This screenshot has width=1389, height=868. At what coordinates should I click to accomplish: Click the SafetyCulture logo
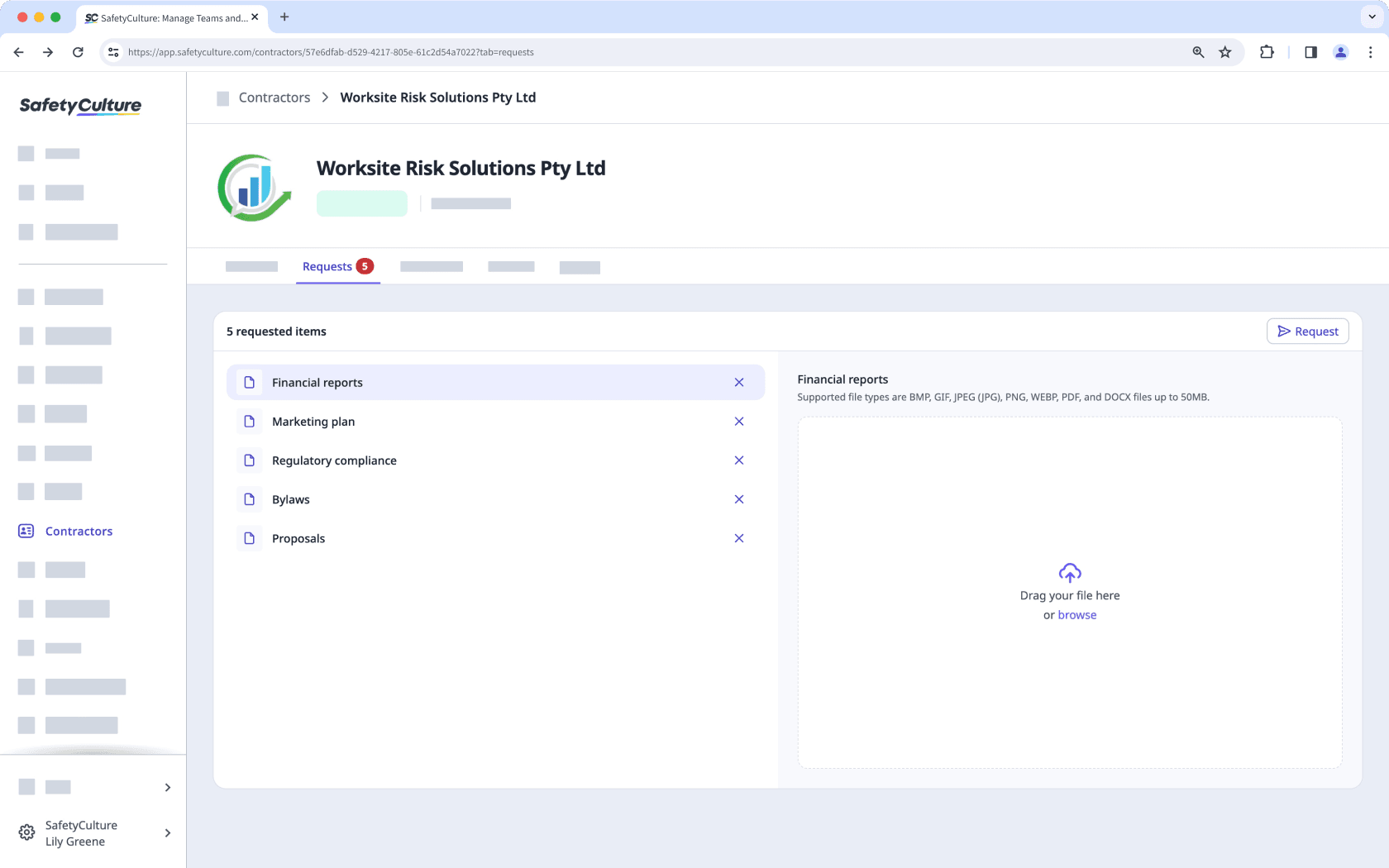click(79, 106)
